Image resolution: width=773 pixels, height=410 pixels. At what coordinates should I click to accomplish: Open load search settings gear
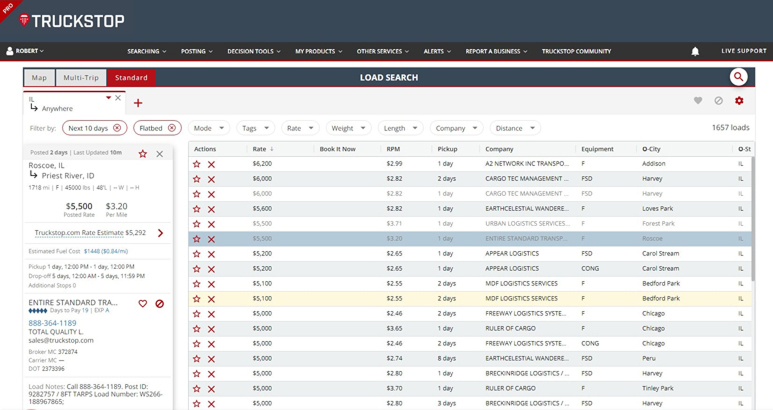tap(739, 101)
